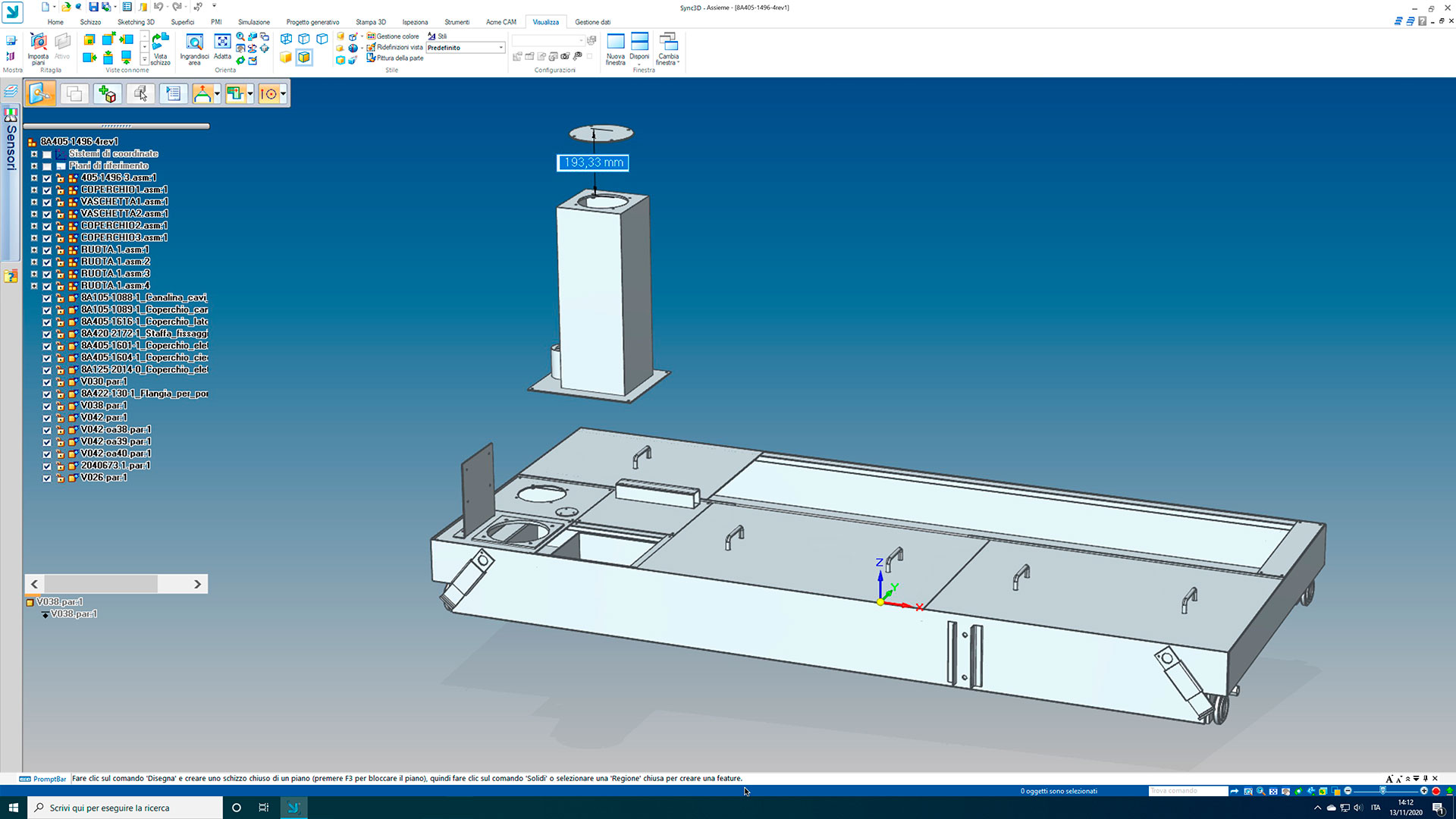Viewport: 1456px width, 819px height.
Task: Click the zoom magnifier icon in status bar
Action: (x=1260, y=791)
